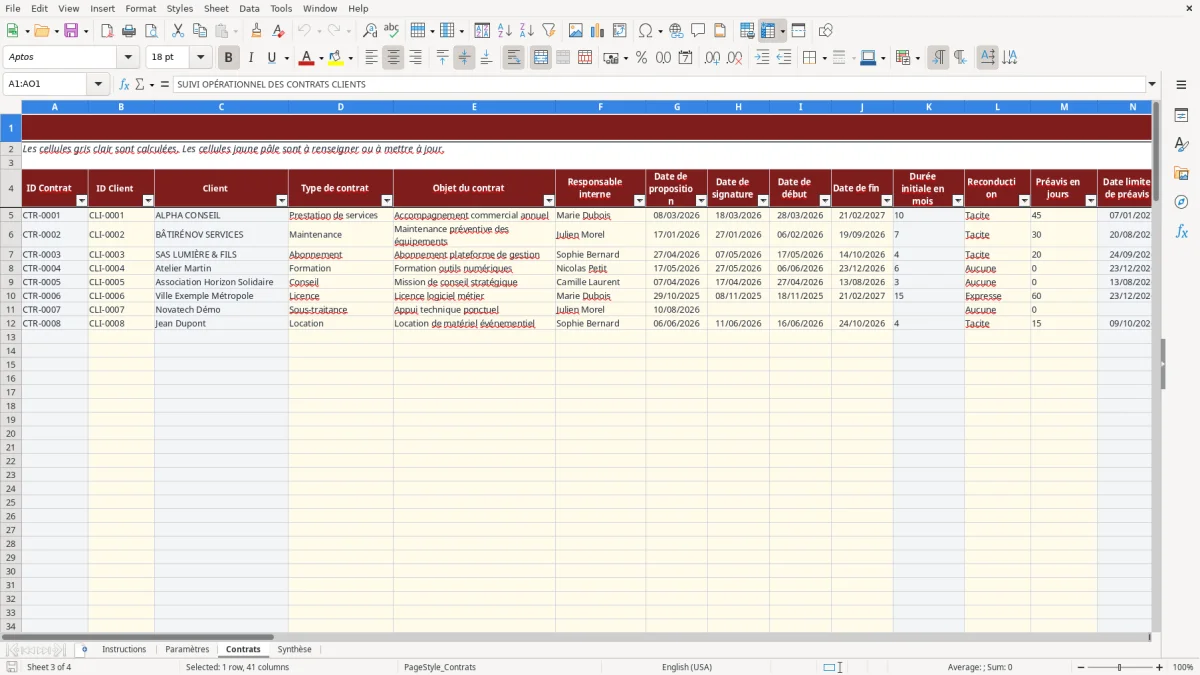The width and height of the screenshot is (1200, 675).
Task: Toggle Center Horizontally alignment
Action: click(393, 58)
